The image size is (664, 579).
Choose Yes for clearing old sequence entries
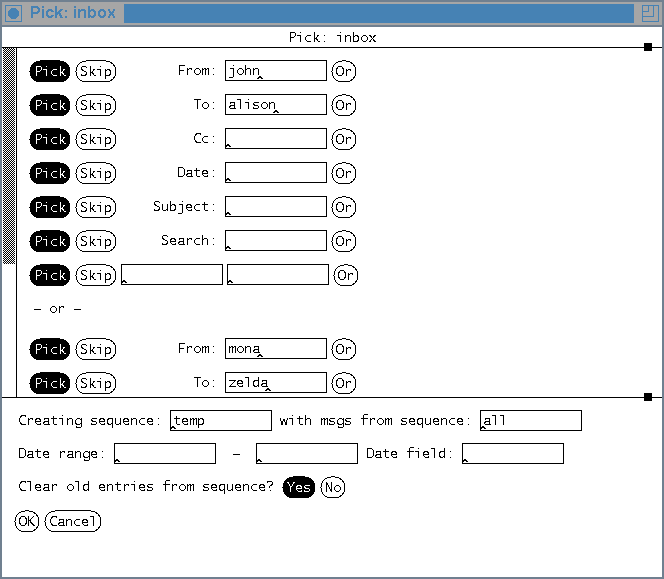(298, 487)
